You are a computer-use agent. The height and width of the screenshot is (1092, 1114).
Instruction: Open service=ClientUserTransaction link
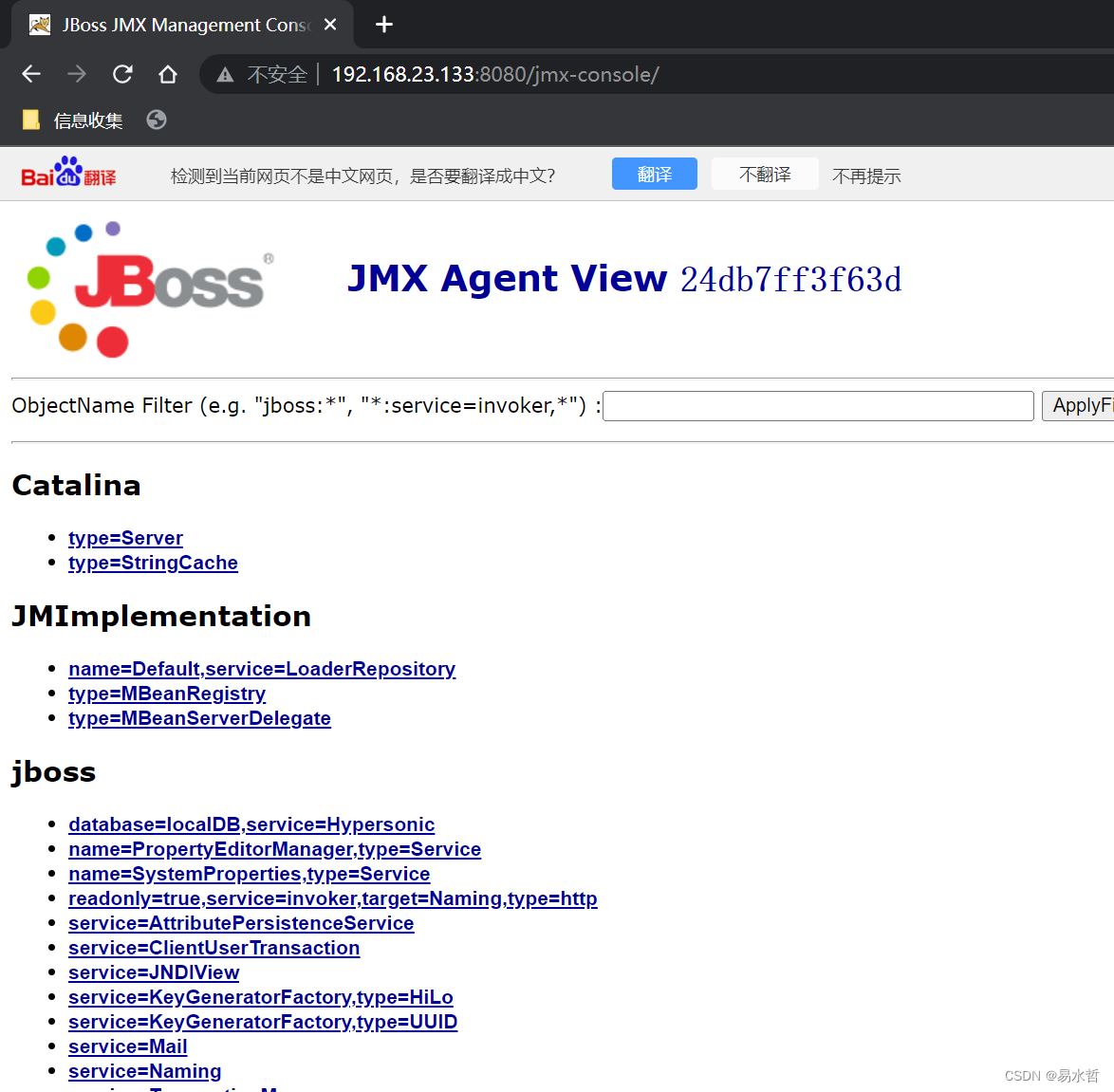coord(214,948)
